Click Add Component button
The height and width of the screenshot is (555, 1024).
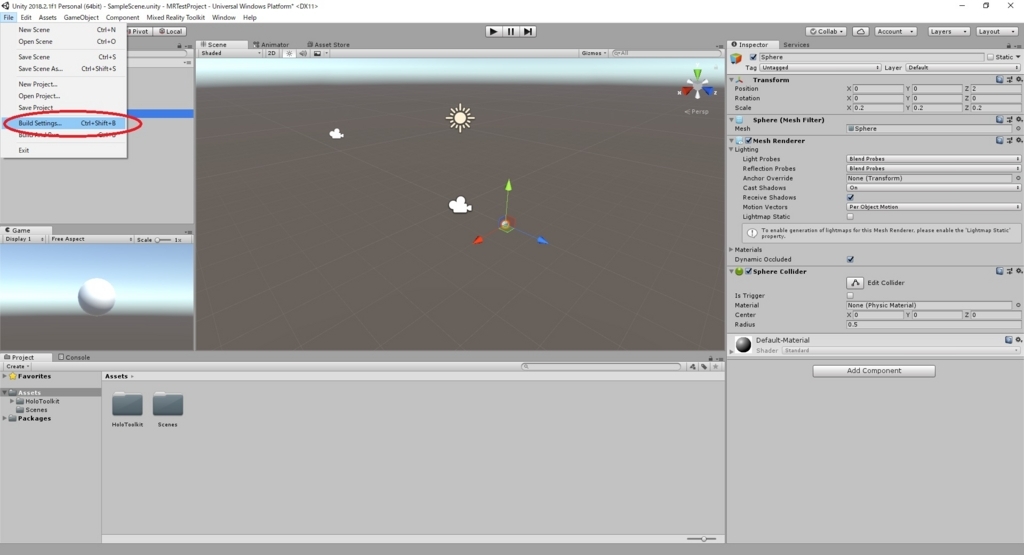pos(874,371)
